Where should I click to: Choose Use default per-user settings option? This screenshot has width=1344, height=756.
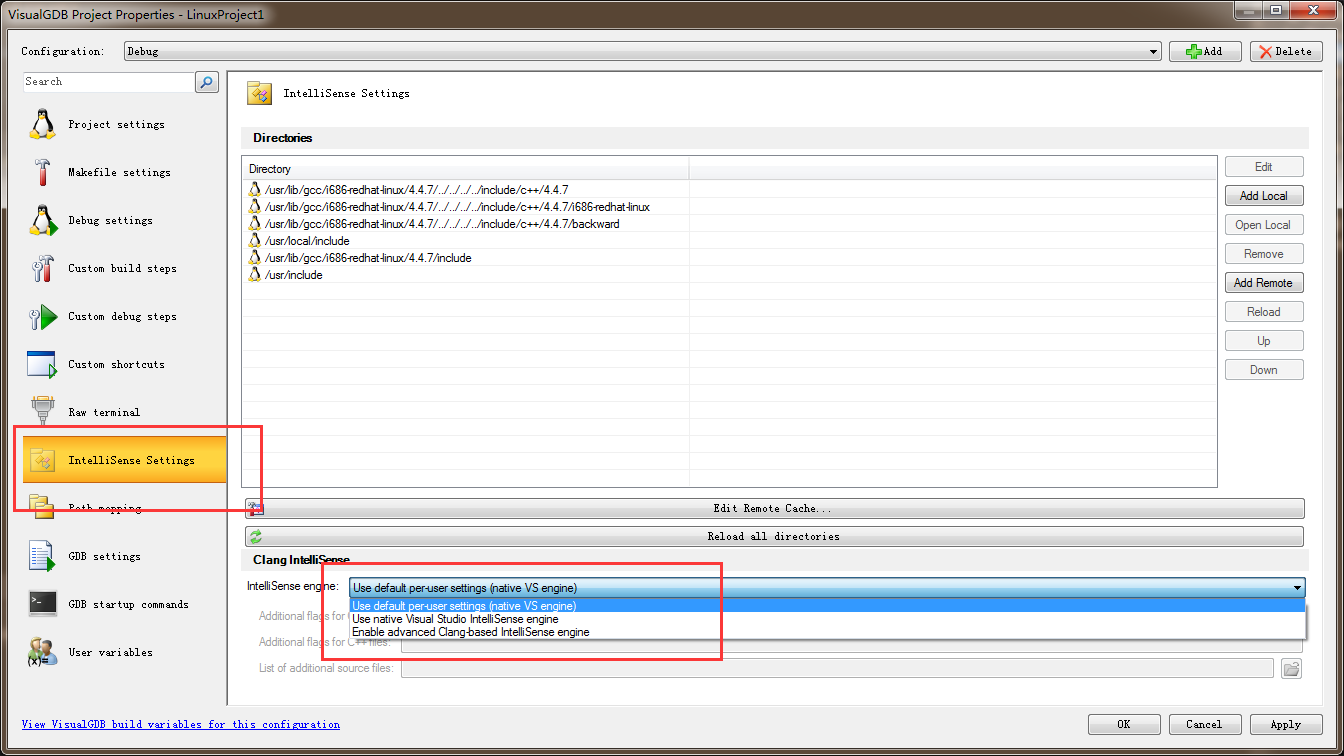[x=828, y=605]
